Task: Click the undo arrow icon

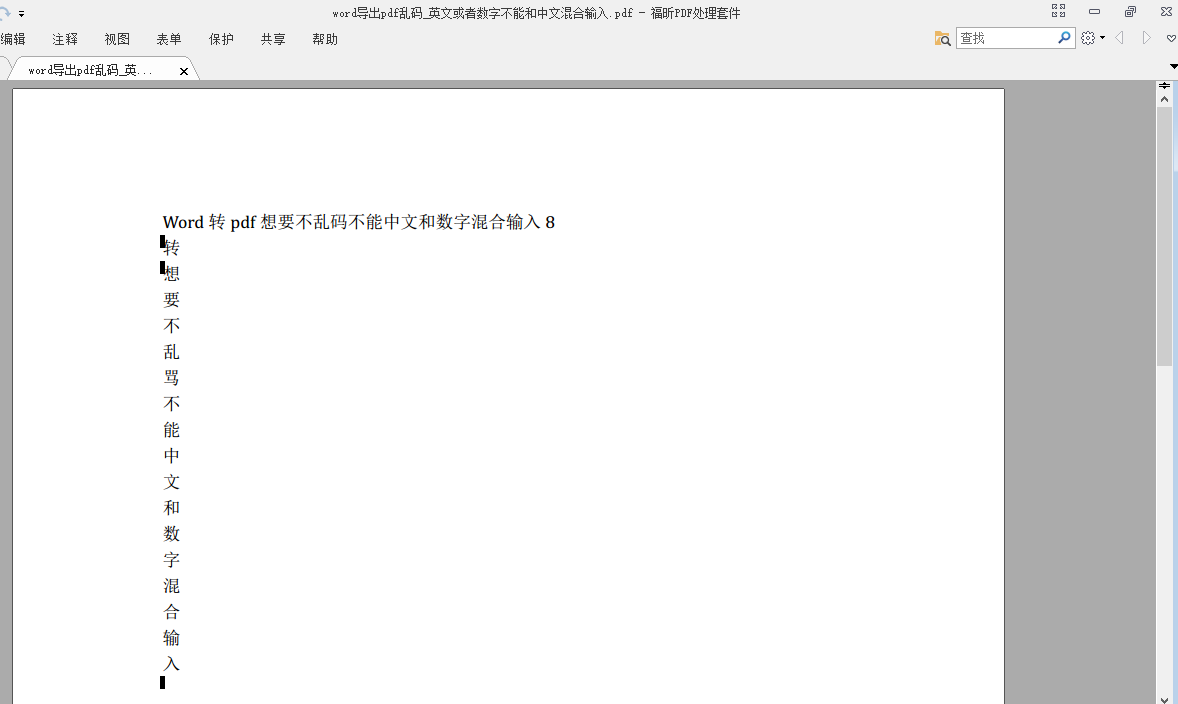Action: (x=5, y=11)
